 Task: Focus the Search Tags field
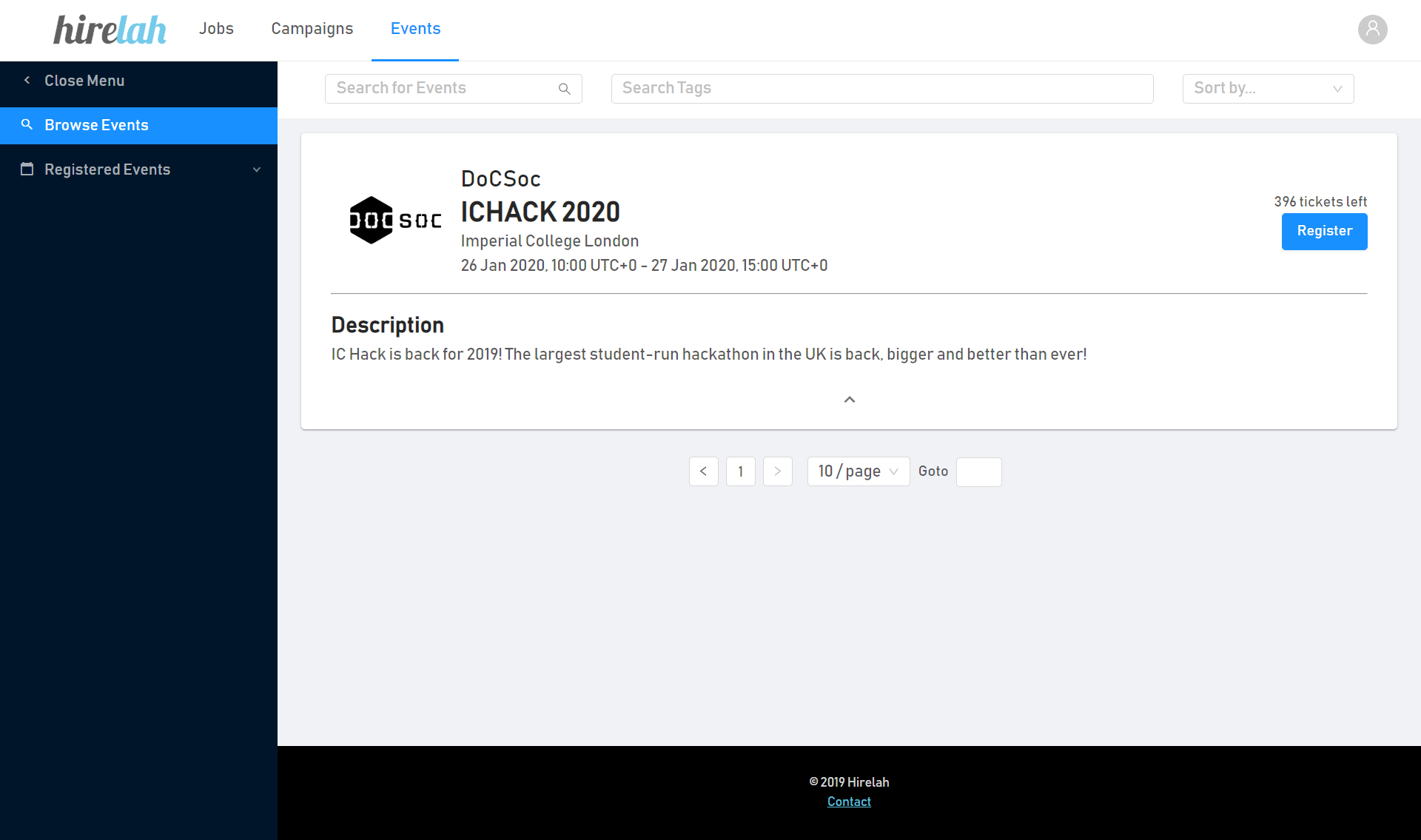pos(881,89)
